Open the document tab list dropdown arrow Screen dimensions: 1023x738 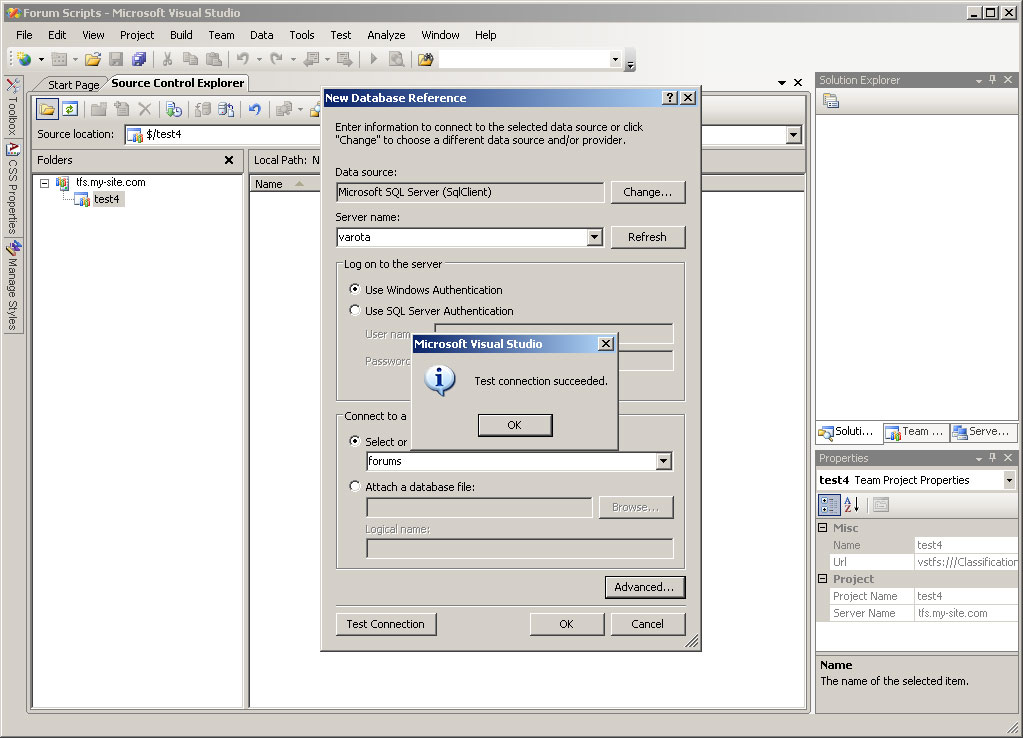coord(782,83)
